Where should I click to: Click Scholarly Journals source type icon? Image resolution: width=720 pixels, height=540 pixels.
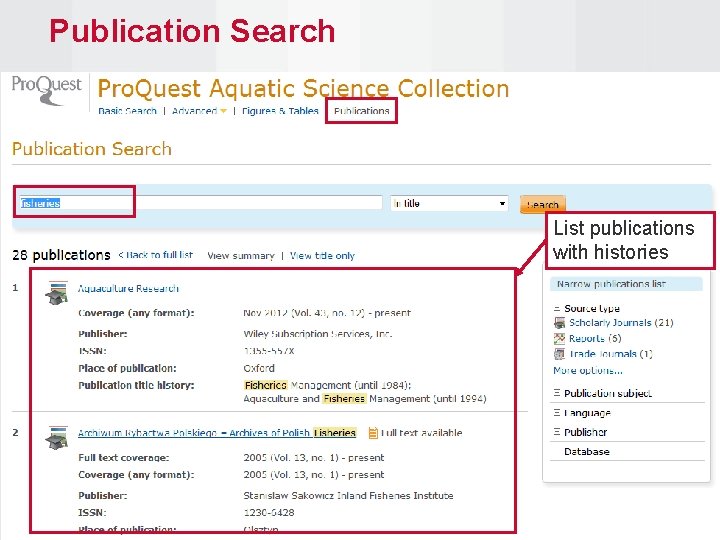pyautogui.click(x=559, y=323)
